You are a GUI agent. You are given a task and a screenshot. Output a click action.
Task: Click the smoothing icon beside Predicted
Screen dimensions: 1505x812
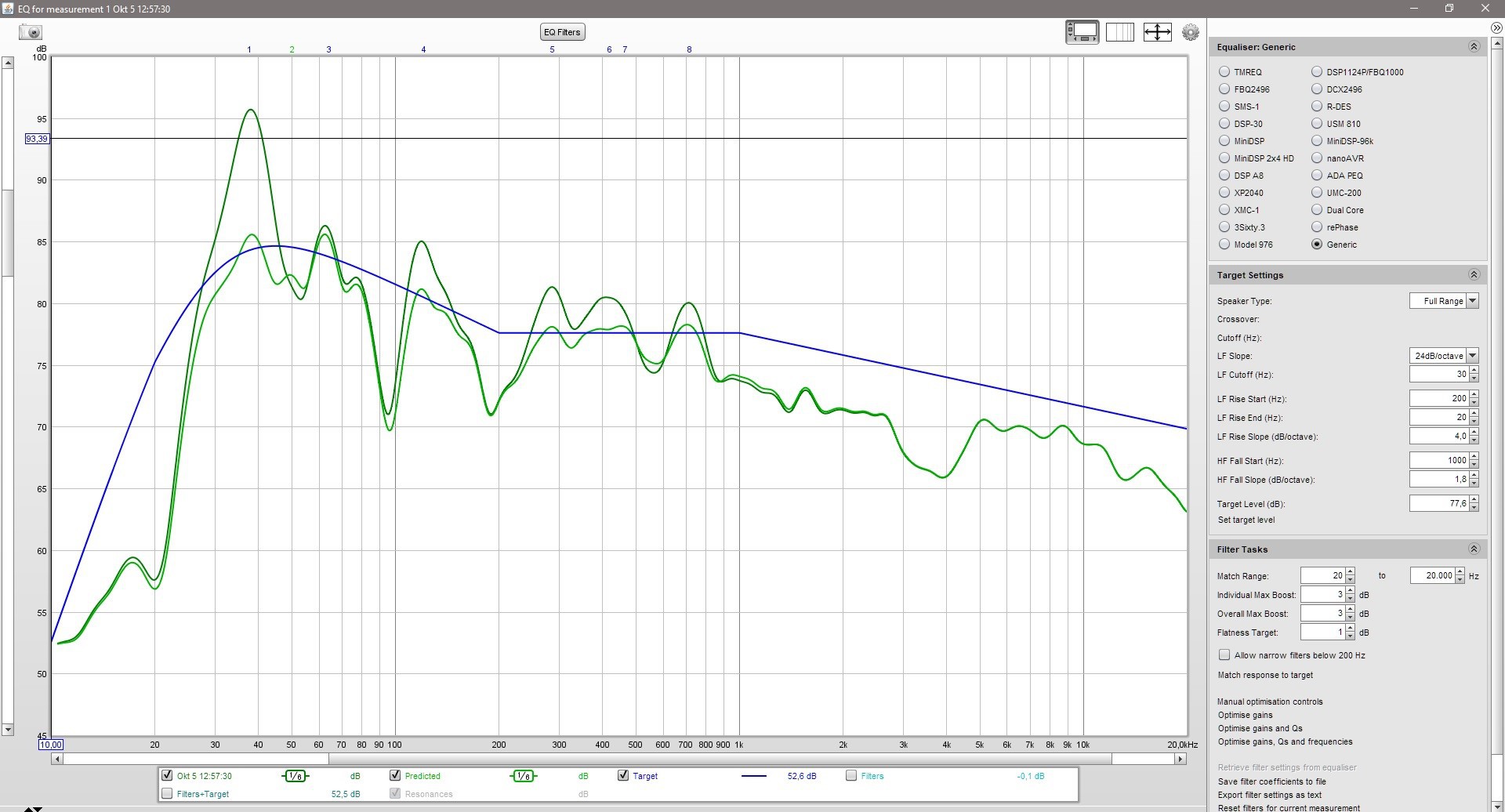tap(523, 776)
